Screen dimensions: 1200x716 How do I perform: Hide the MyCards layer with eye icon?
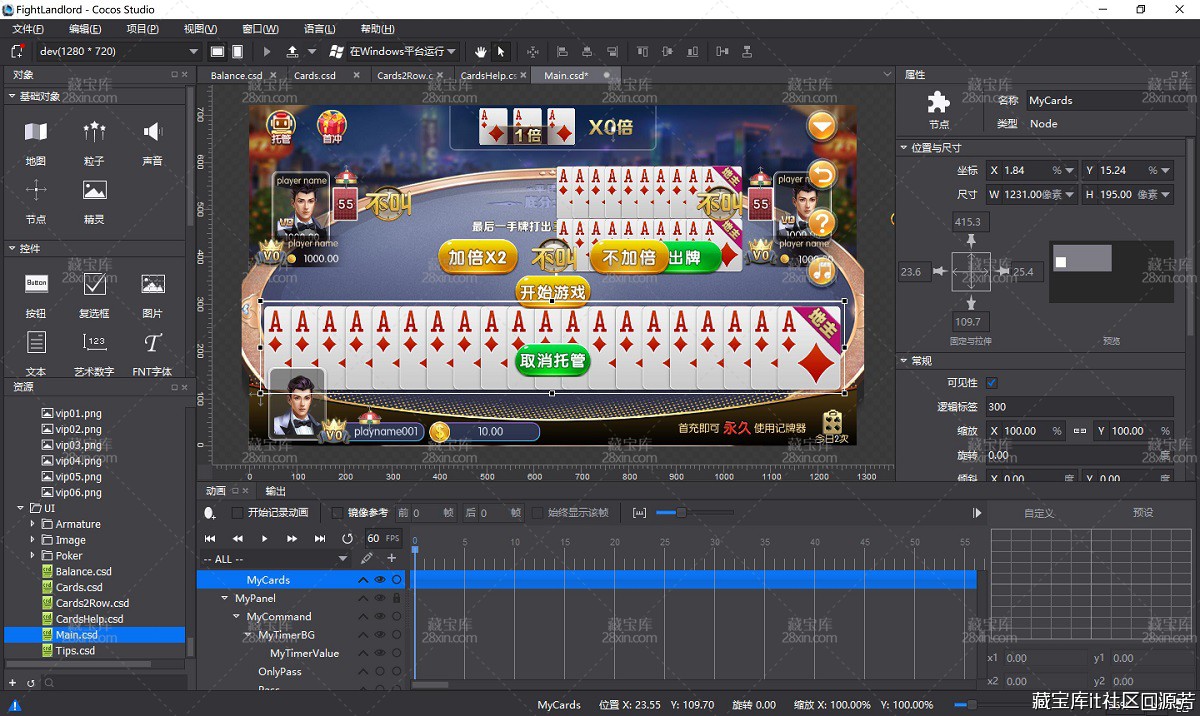[380, 580]
